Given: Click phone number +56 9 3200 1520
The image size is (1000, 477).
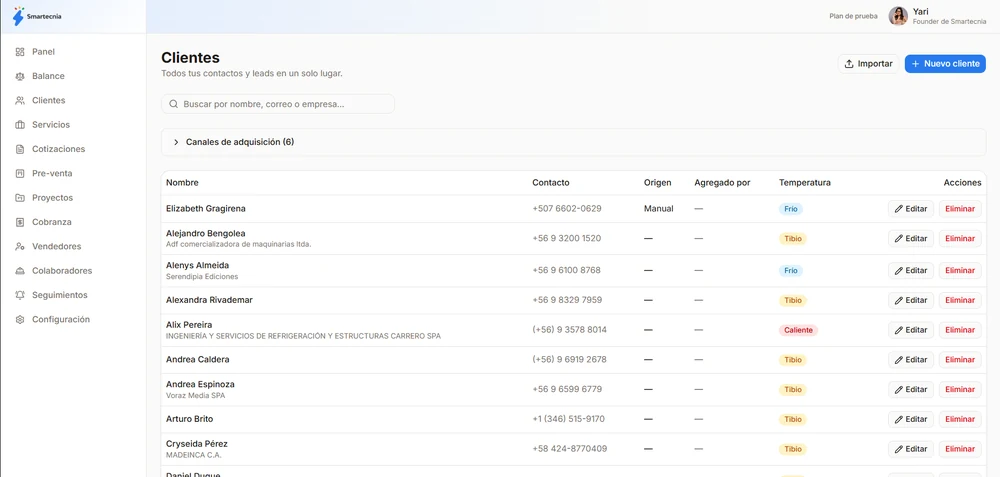Looking at the screenshot, I should point(566,238).
